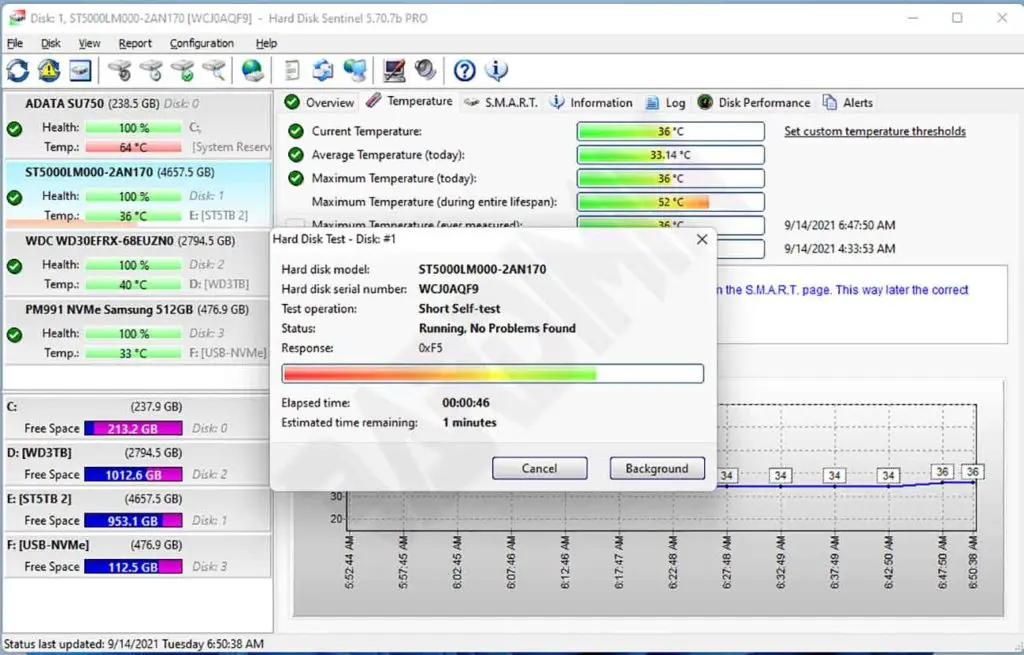Open Set custom temperature thresholds link
The height and width of the screenshot is (655, 1024).
point(874,131)
